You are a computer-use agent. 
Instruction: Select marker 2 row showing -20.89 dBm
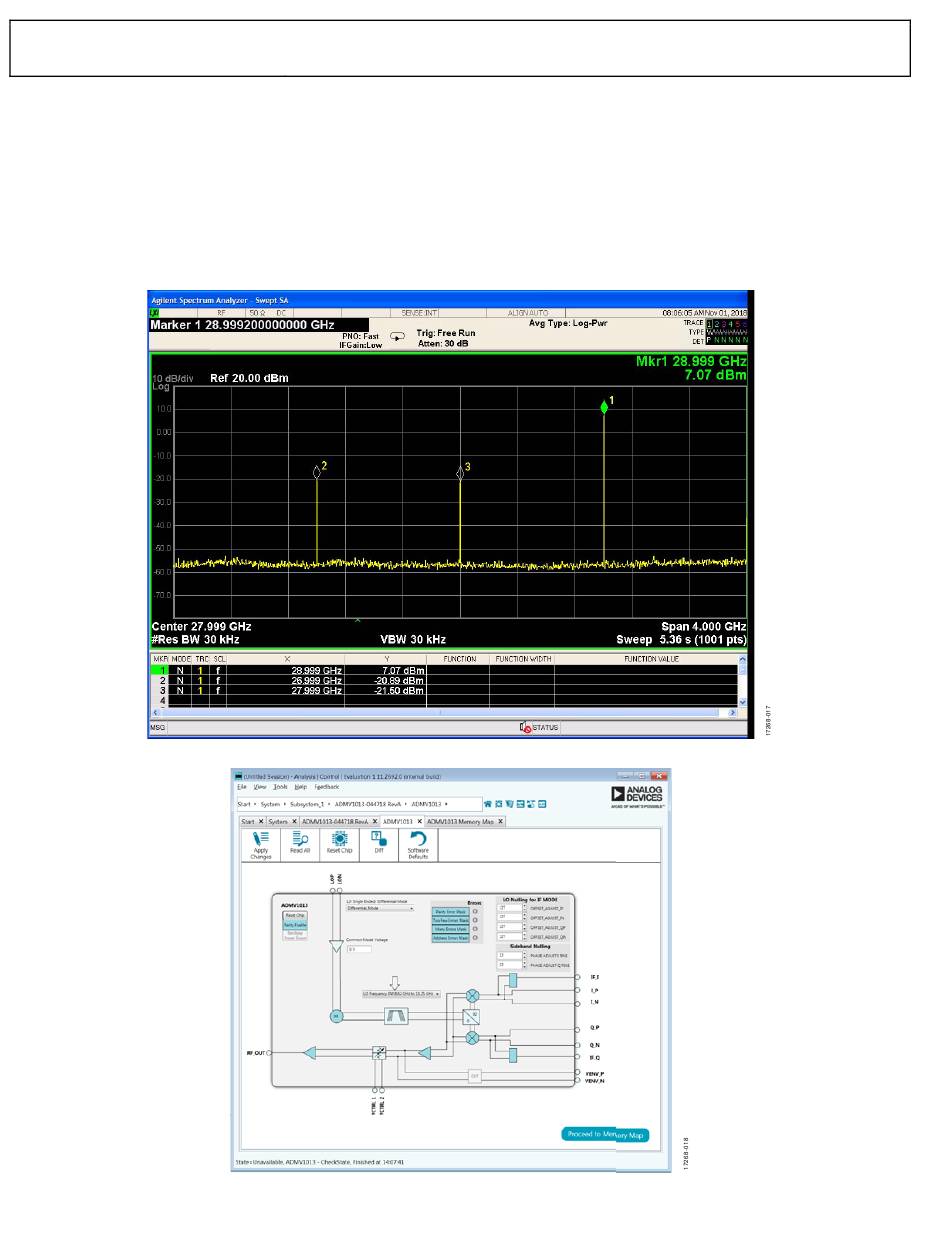[x=443, y=680]
